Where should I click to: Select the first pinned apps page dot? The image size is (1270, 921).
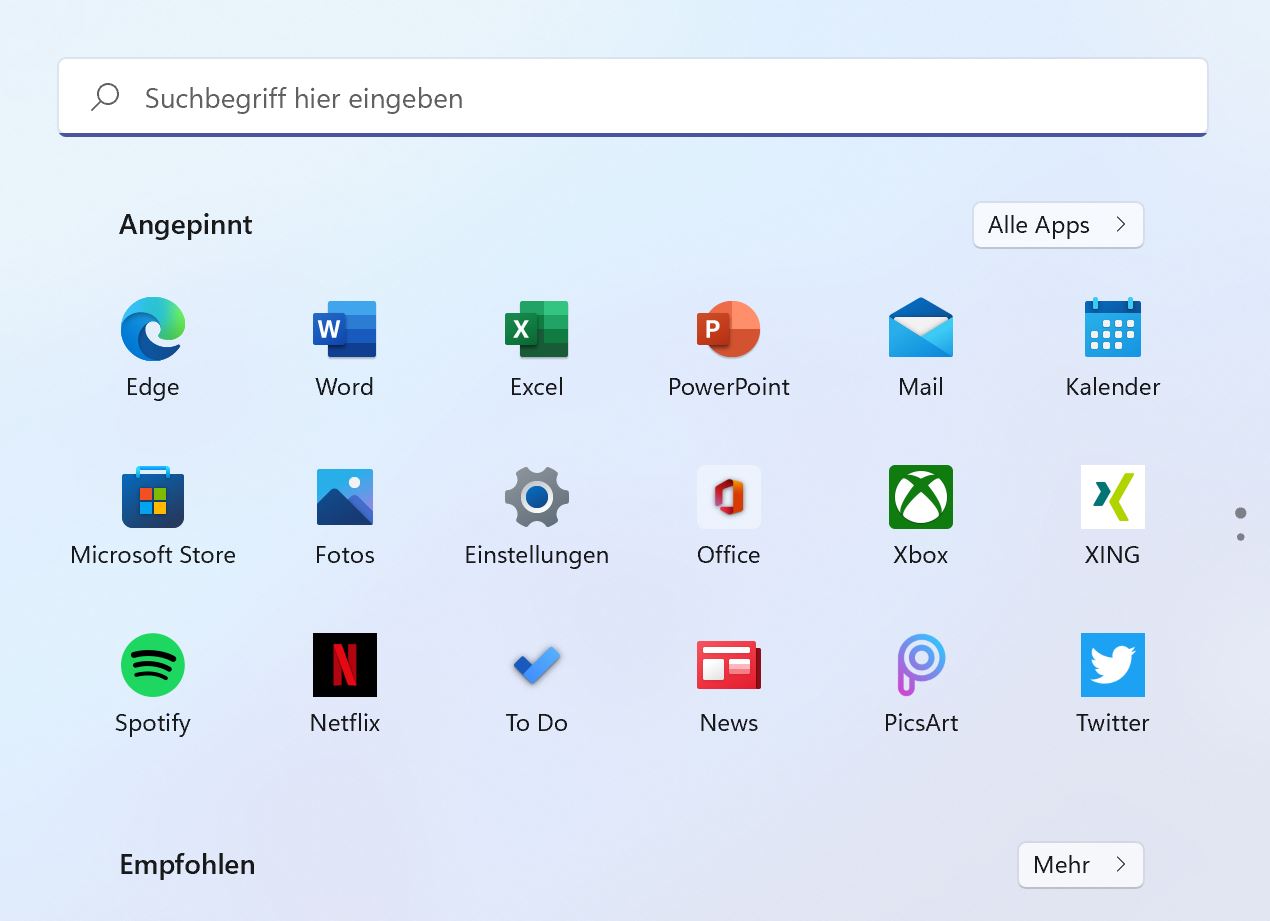(1241, 513)
